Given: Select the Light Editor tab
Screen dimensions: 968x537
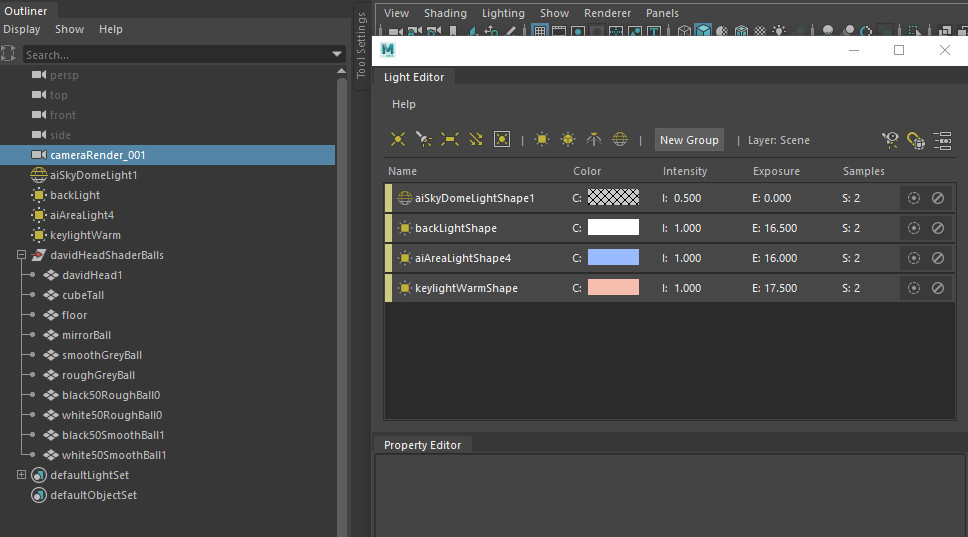Looking at the screenshot, I should 414,77.
